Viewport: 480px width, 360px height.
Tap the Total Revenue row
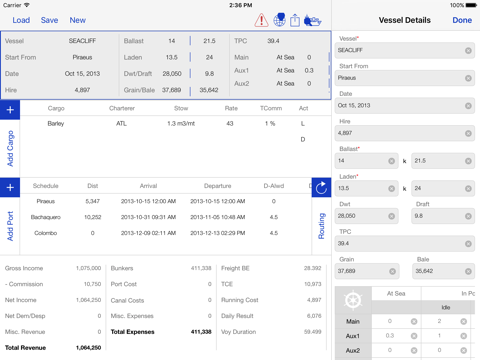point(53,348)
